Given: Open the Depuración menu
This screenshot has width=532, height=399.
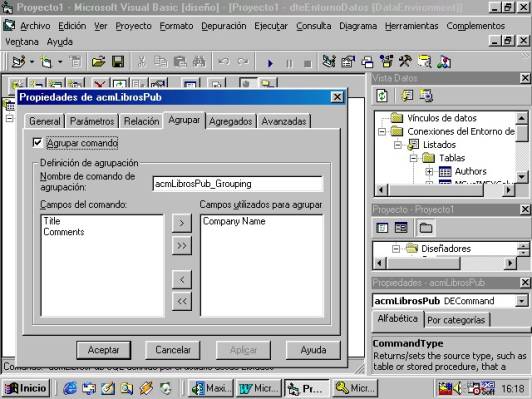Looking at the screenshot, I should (x=224, y=26).
